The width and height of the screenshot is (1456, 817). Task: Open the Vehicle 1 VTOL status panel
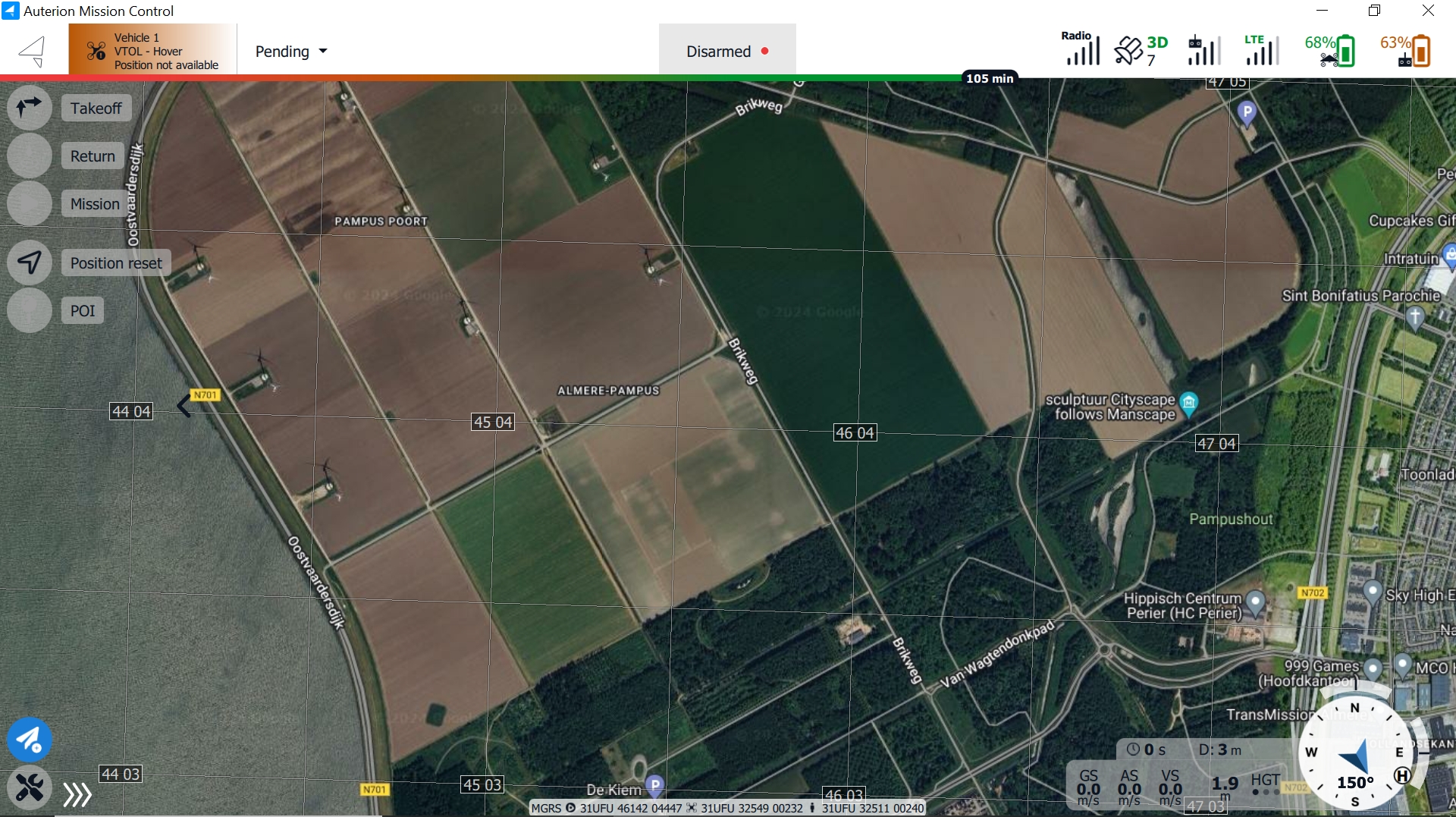pos(152,50)
